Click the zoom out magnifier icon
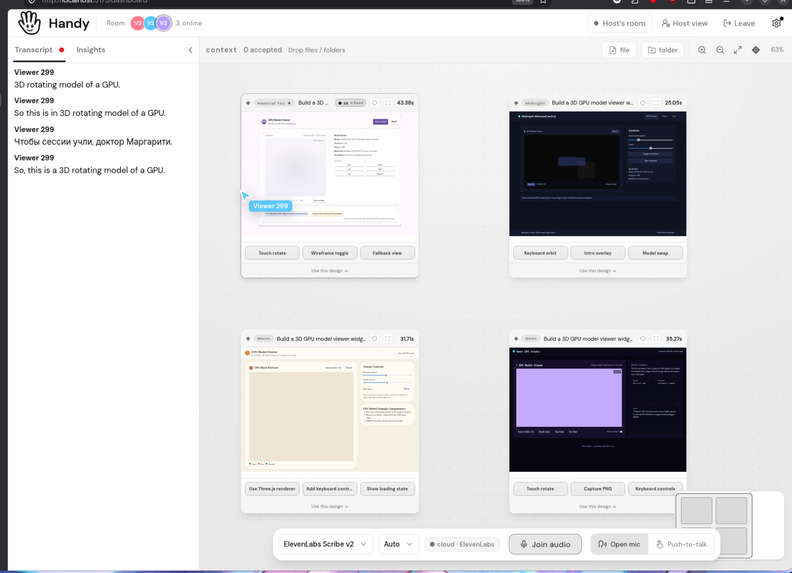This screenshot has width=792, height=573. coord(720,50)
